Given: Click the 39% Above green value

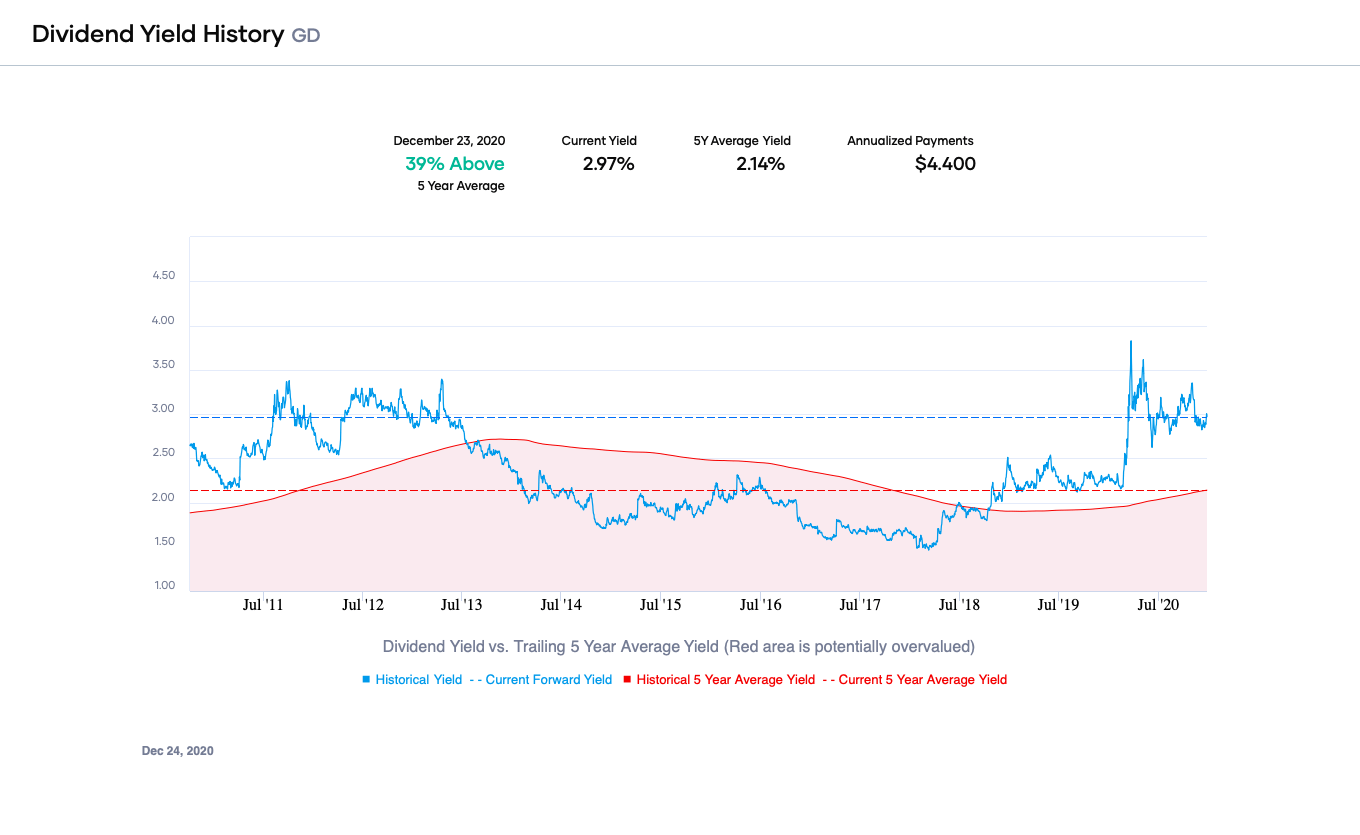Looking at the screenshot, I should tap(455, 164).
